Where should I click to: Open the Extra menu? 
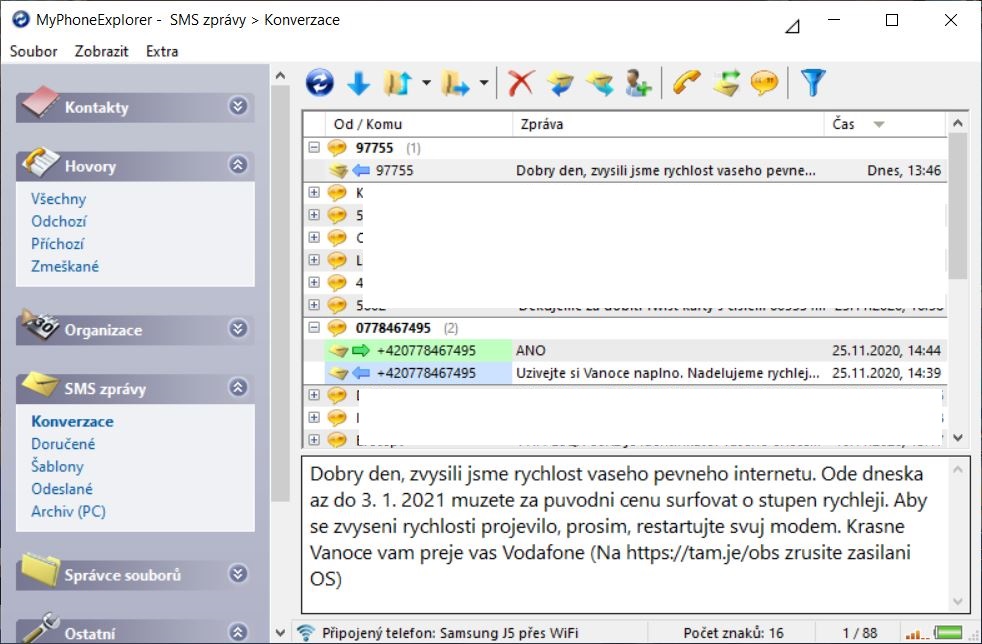point(162,51)
